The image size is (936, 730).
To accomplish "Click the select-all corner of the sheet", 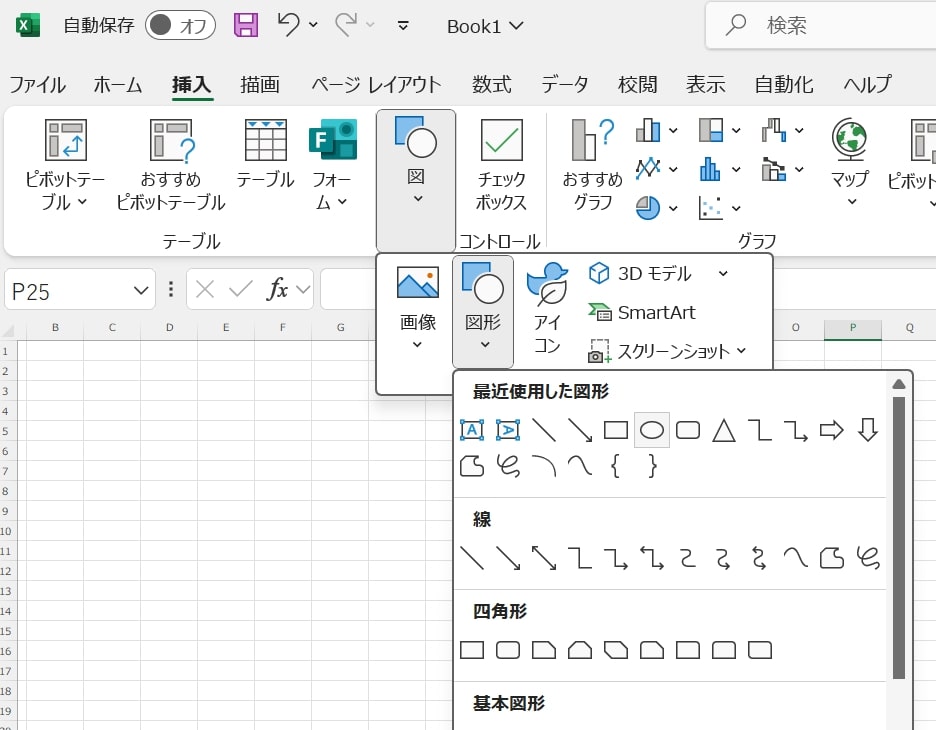I will coord(8,330).
